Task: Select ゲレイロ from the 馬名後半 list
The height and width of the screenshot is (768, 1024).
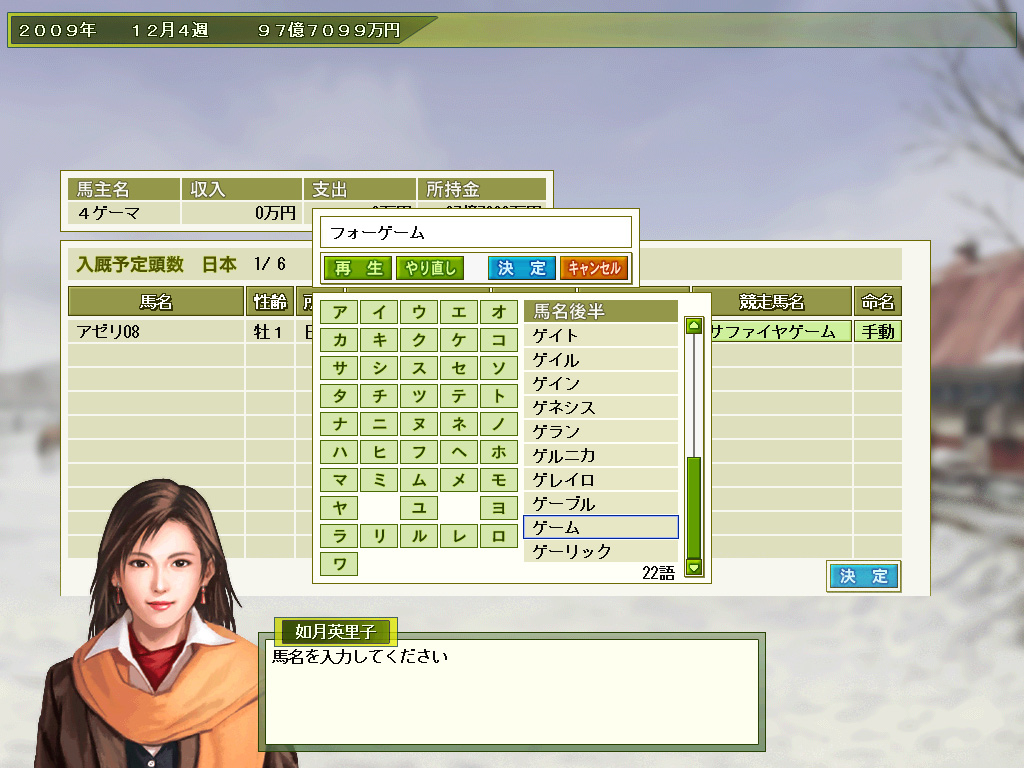Action: click(x=601, y=479)
